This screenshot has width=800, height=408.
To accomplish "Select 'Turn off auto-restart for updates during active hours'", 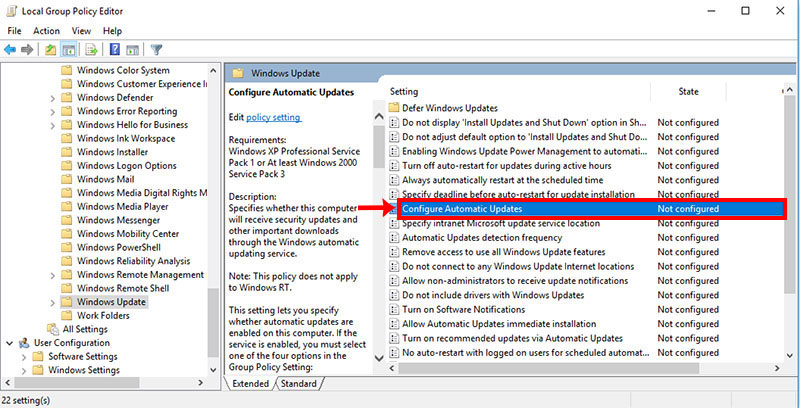I will click(507, 166).
